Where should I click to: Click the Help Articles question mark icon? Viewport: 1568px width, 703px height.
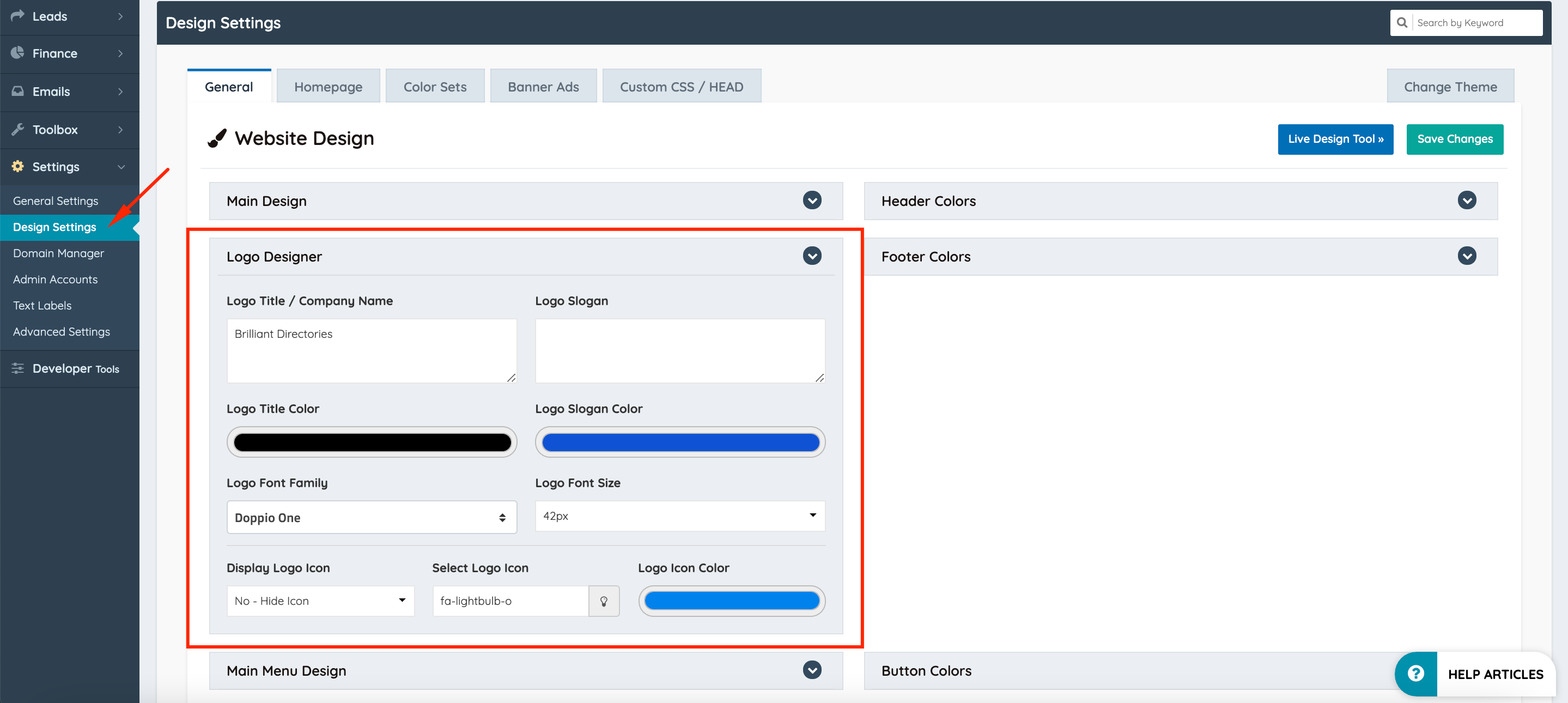coord(1415,673)
